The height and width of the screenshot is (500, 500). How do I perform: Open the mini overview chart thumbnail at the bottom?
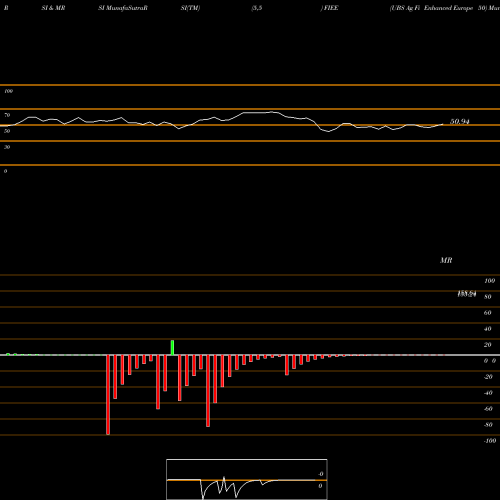point(247,479)
